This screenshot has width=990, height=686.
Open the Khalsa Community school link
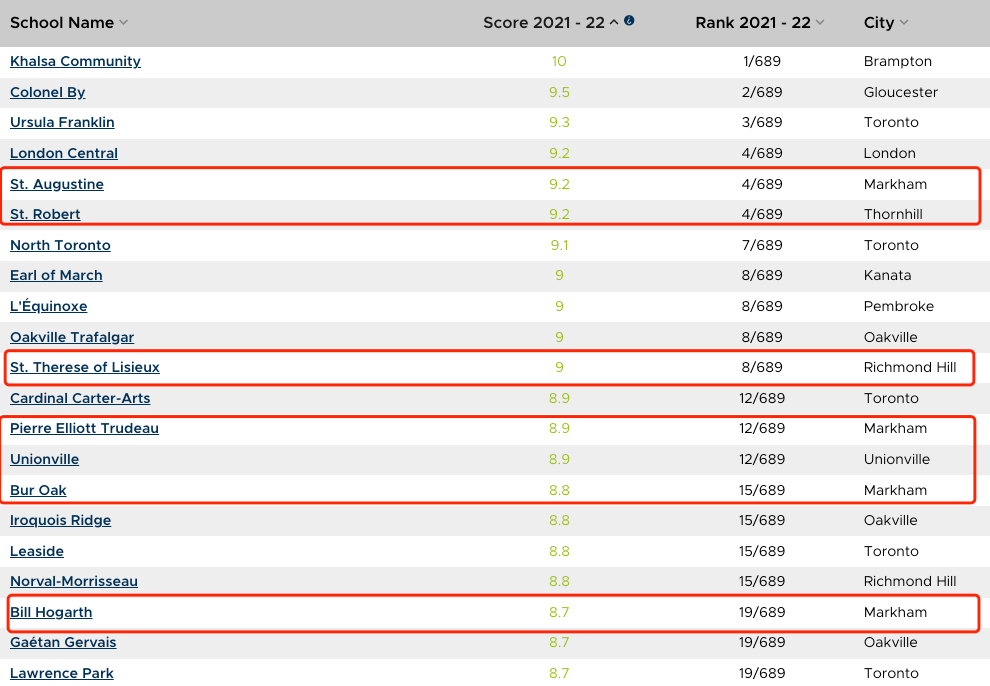pos(75,61)
